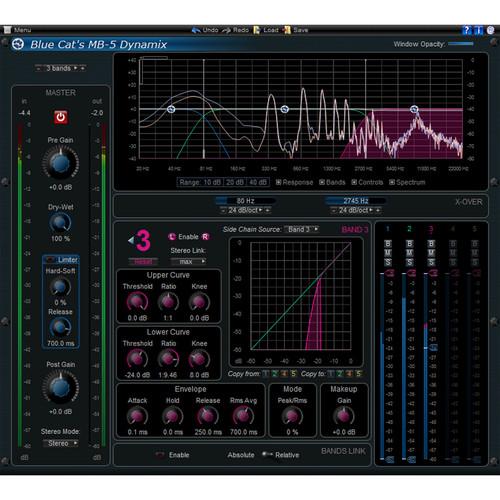Click the globe icon in the top right corner
Image resolution: width=500 pixels, height=500 pixels.
[490, 30]
